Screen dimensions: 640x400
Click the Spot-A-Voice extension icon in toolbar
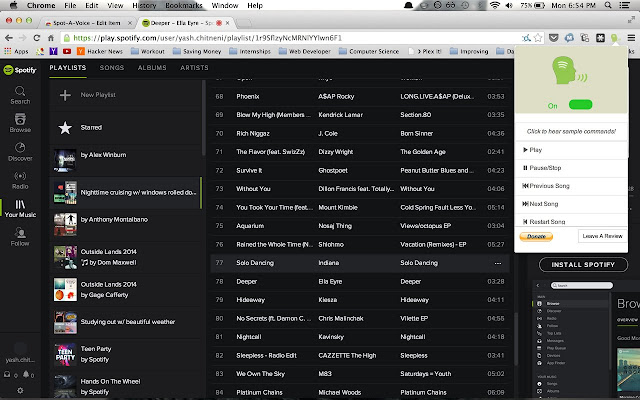tap(615, 38)
